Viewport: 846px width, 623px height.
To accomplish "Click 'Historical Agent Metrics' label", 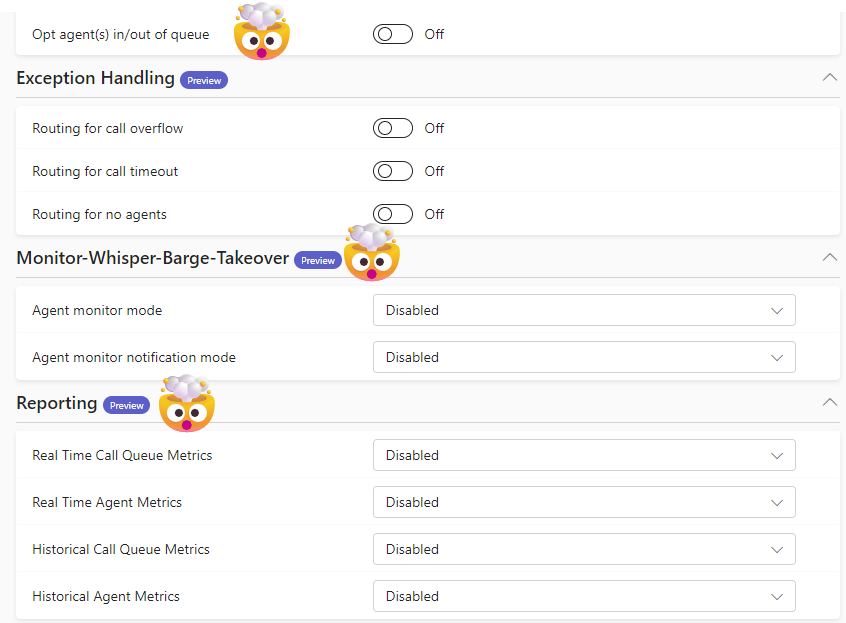I will (106, 597).
